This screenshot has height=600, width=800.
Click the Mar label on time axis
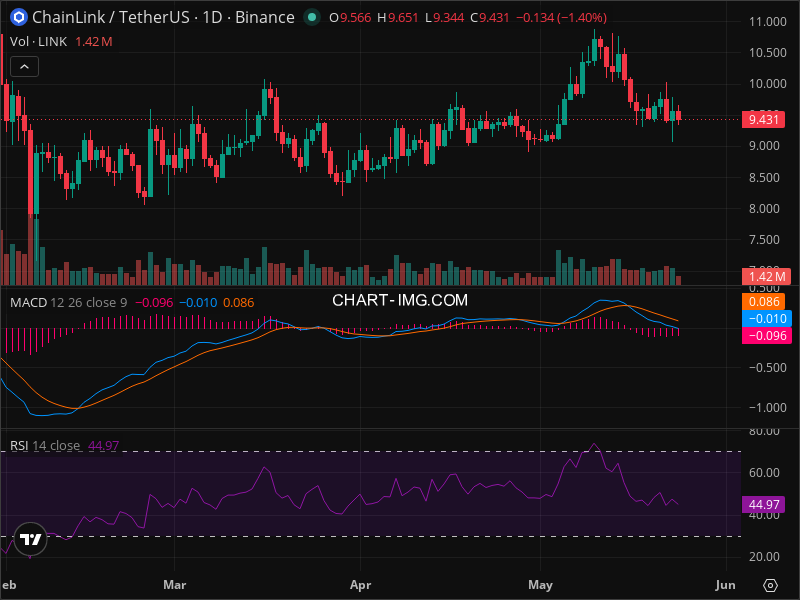point(174,585)
